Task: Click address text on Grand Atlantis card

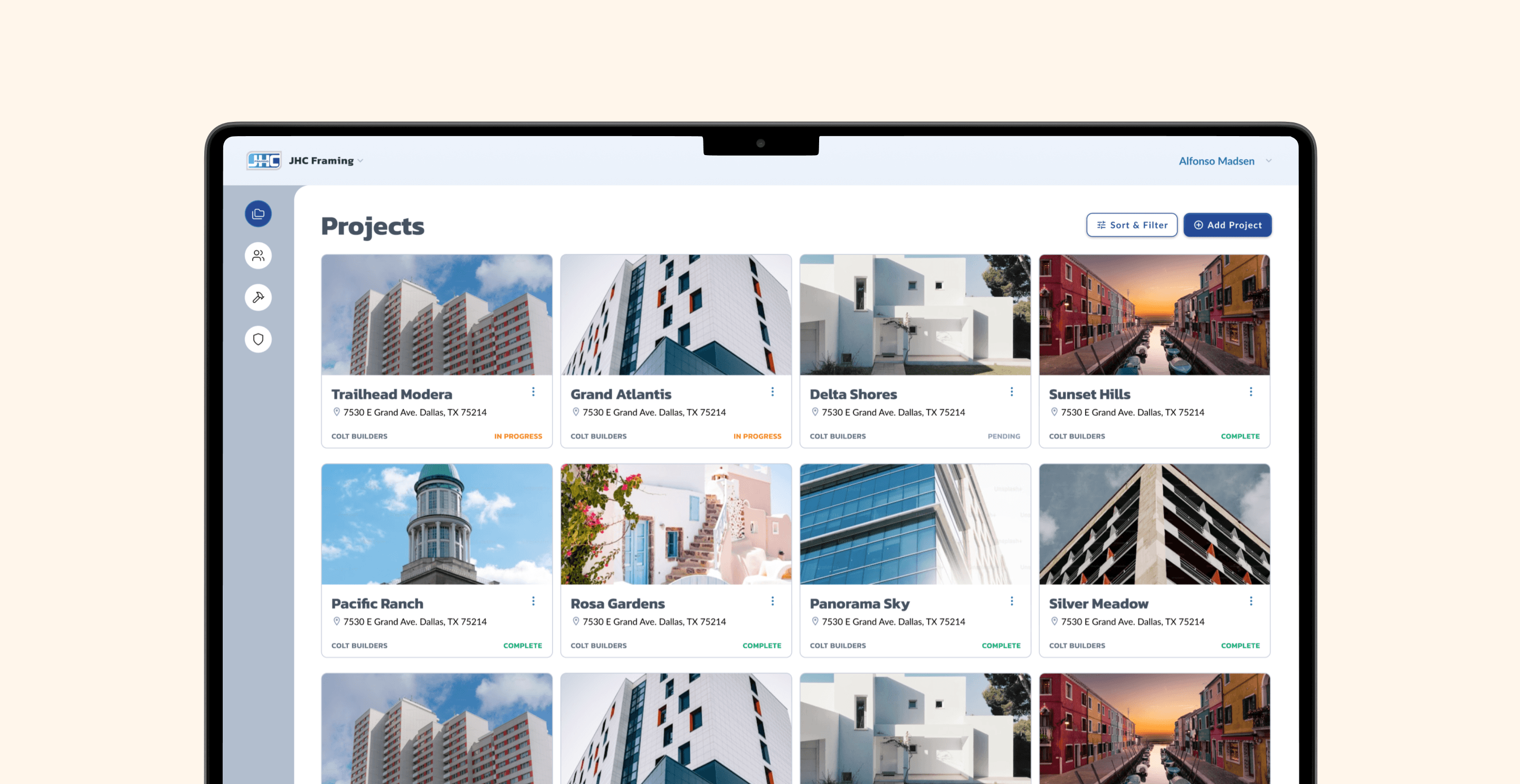Action: 654,413
